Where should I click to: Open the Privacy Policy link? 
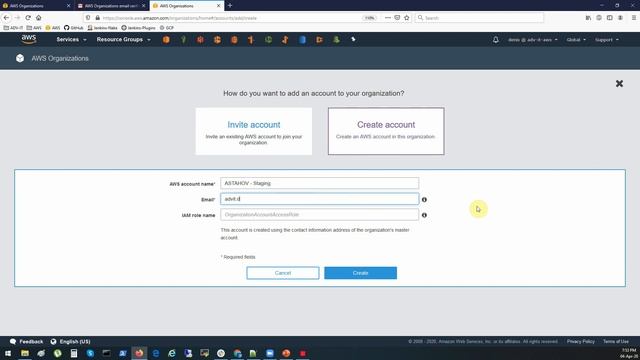(x=580, y=341)
